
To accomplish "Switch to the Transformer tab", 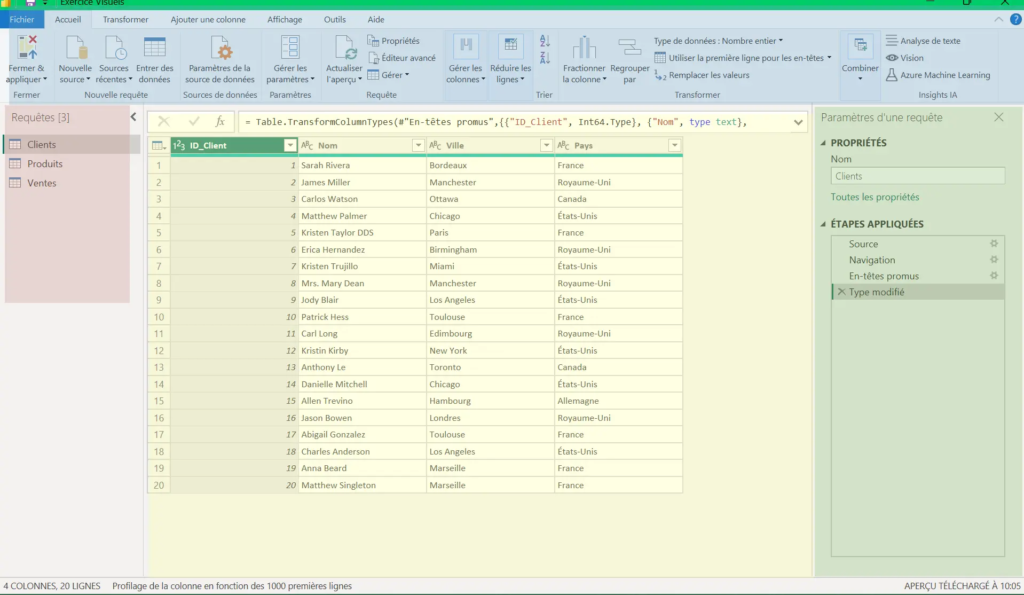I will tap(125, 19).
